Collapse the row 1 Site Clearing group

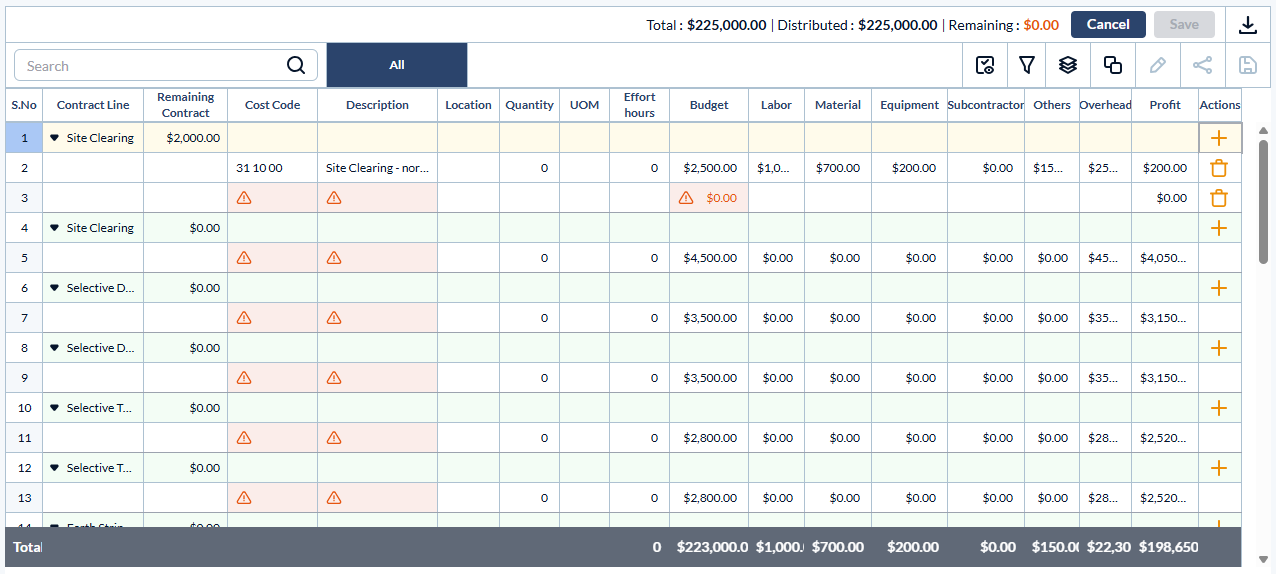tap(55, 138)
